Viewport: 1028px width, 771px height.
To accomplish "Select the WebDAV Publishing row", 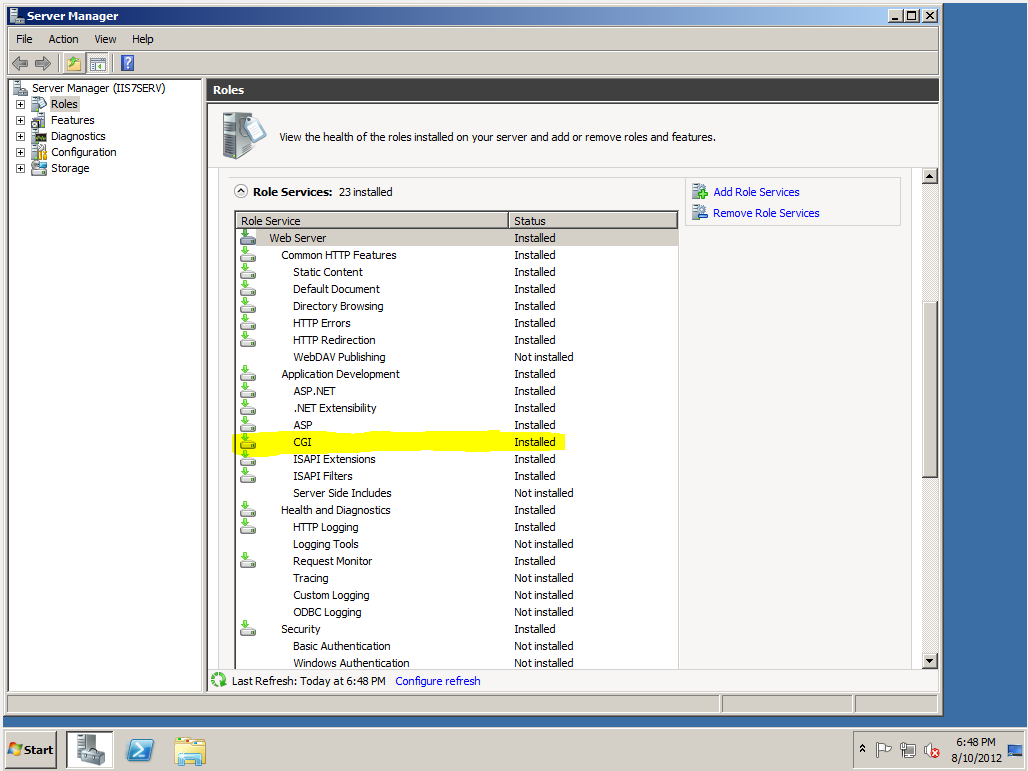I will coord(457,357).
